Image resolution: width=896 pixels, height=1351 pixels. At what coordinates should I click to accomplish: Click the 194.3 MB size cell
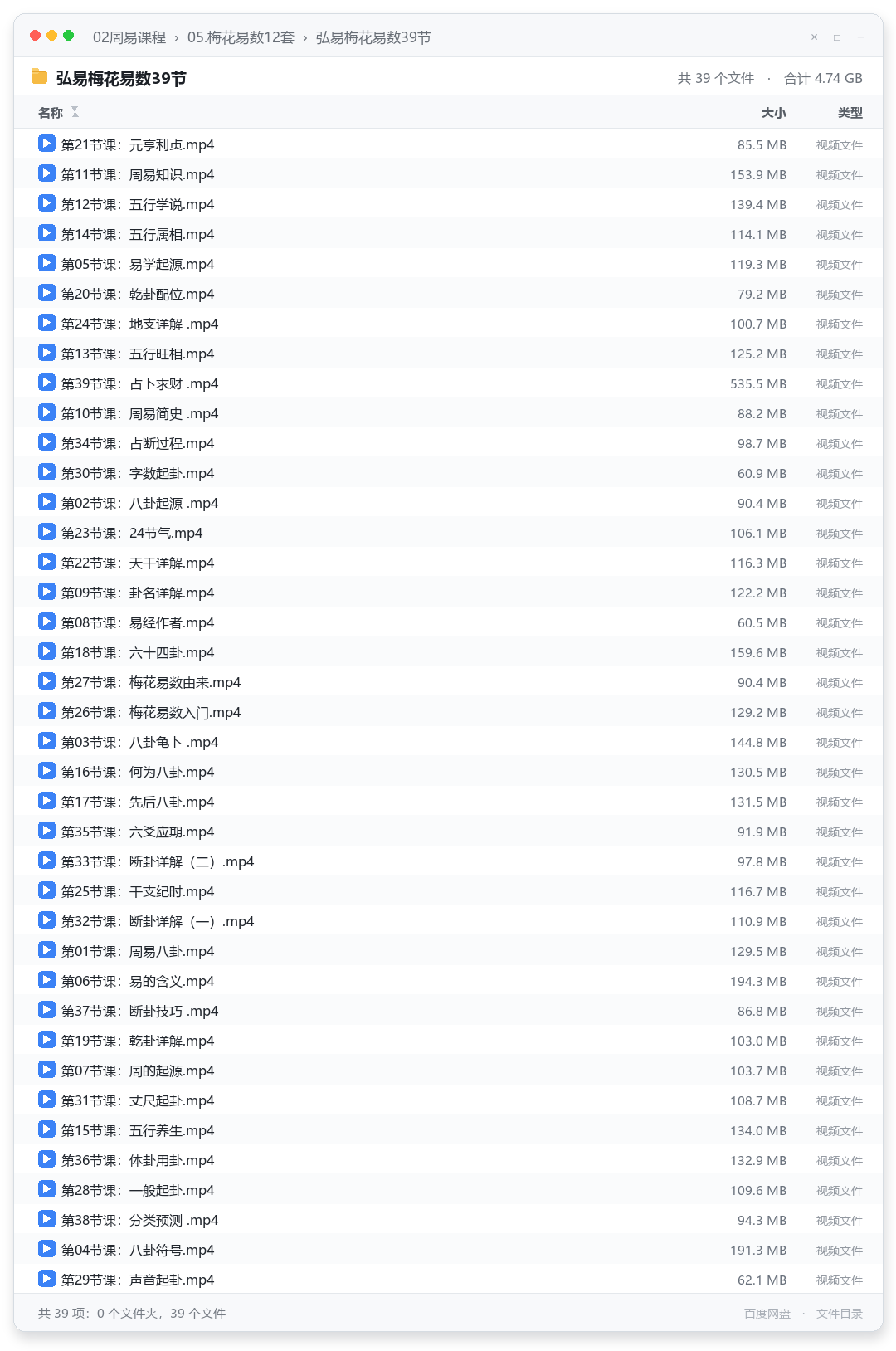pos(758,982)
